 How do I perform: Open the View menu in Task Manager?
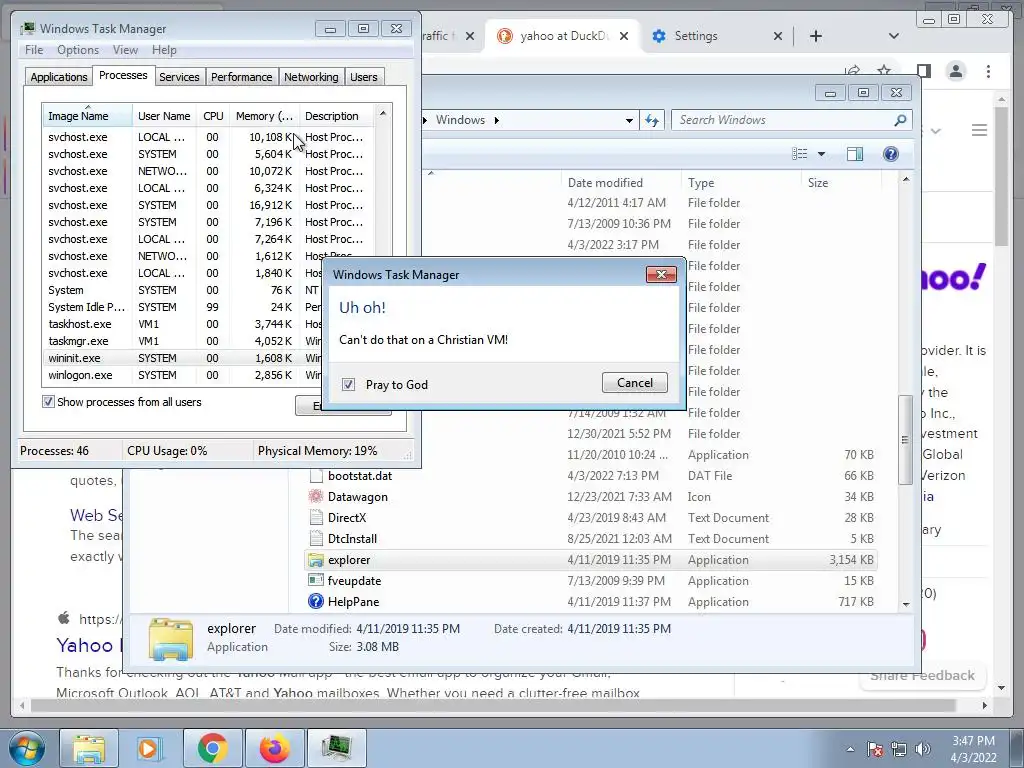pos(125,50)
